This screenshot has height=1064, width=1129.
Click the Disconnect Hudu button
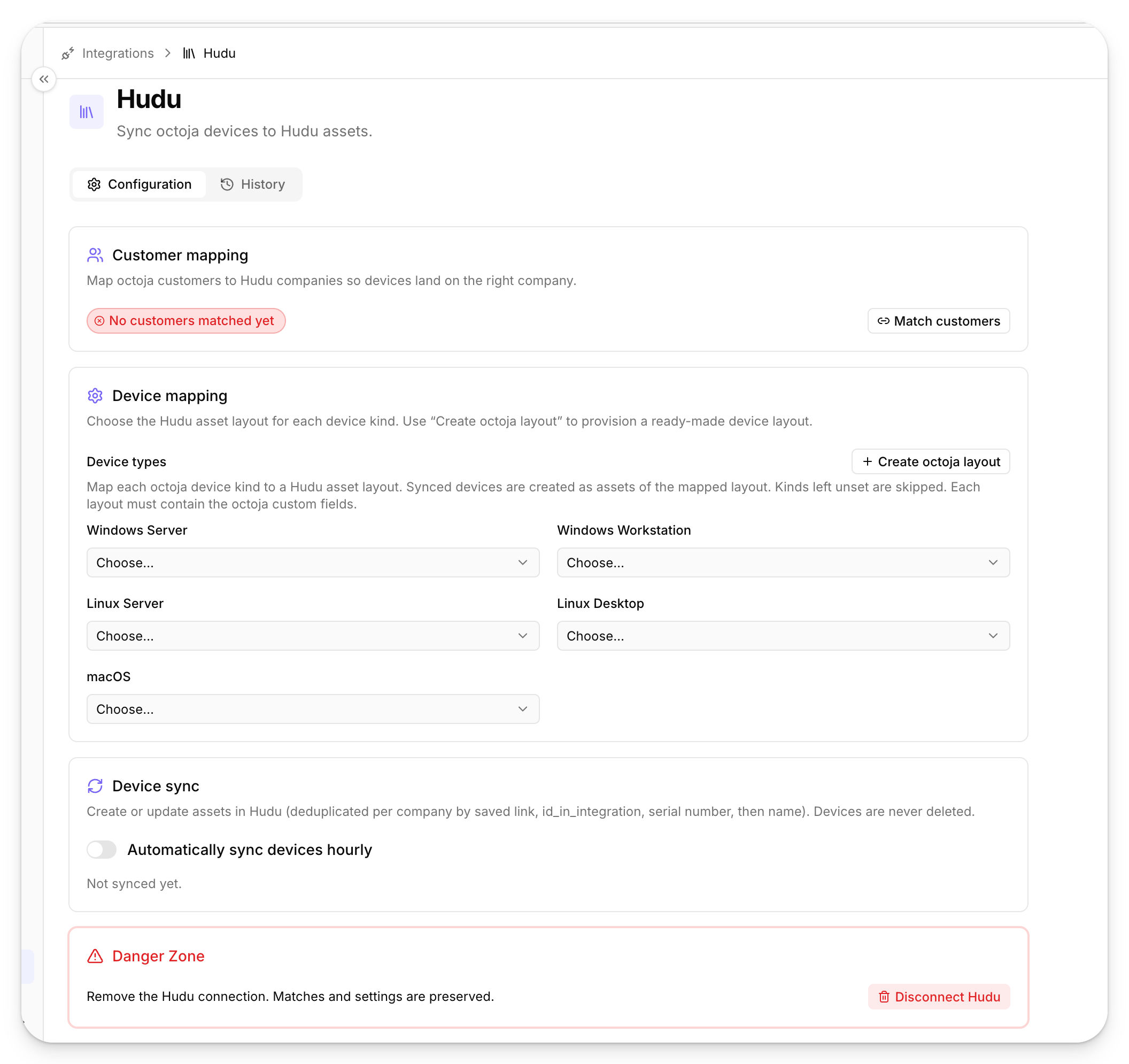(x=939, y=997)
